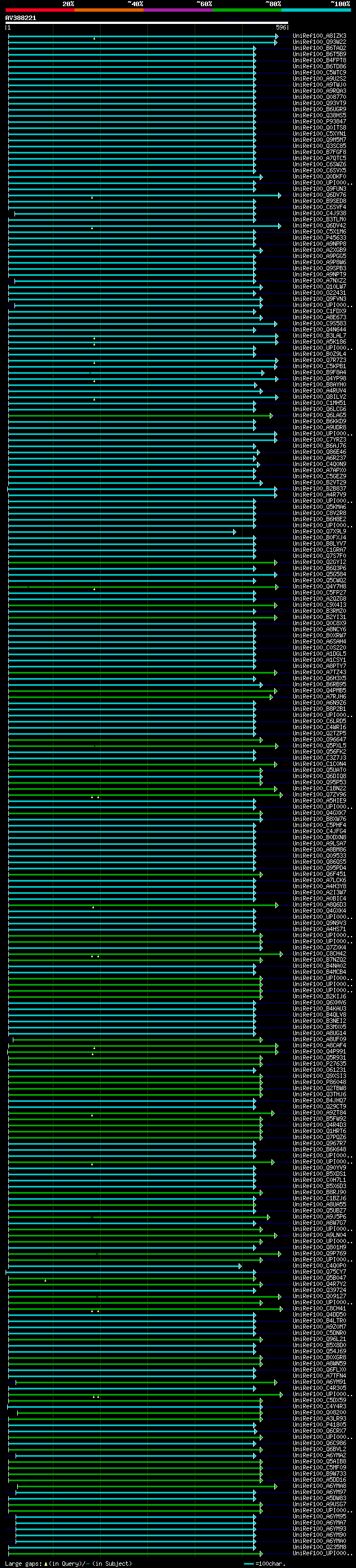356x1568 pixels.
Task: Click the purple ~60% identity legend segment
Action: (x=179, y=10)
